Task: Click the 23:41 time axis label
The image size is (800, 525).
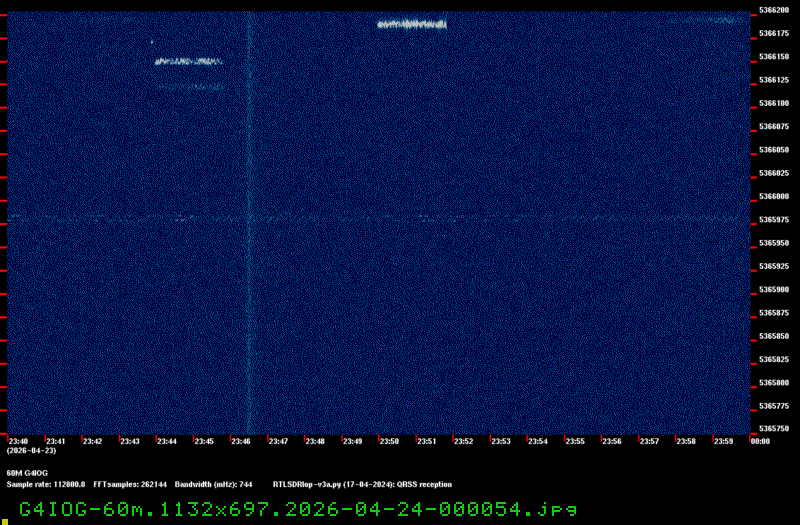Action: [x=56, y=441]
